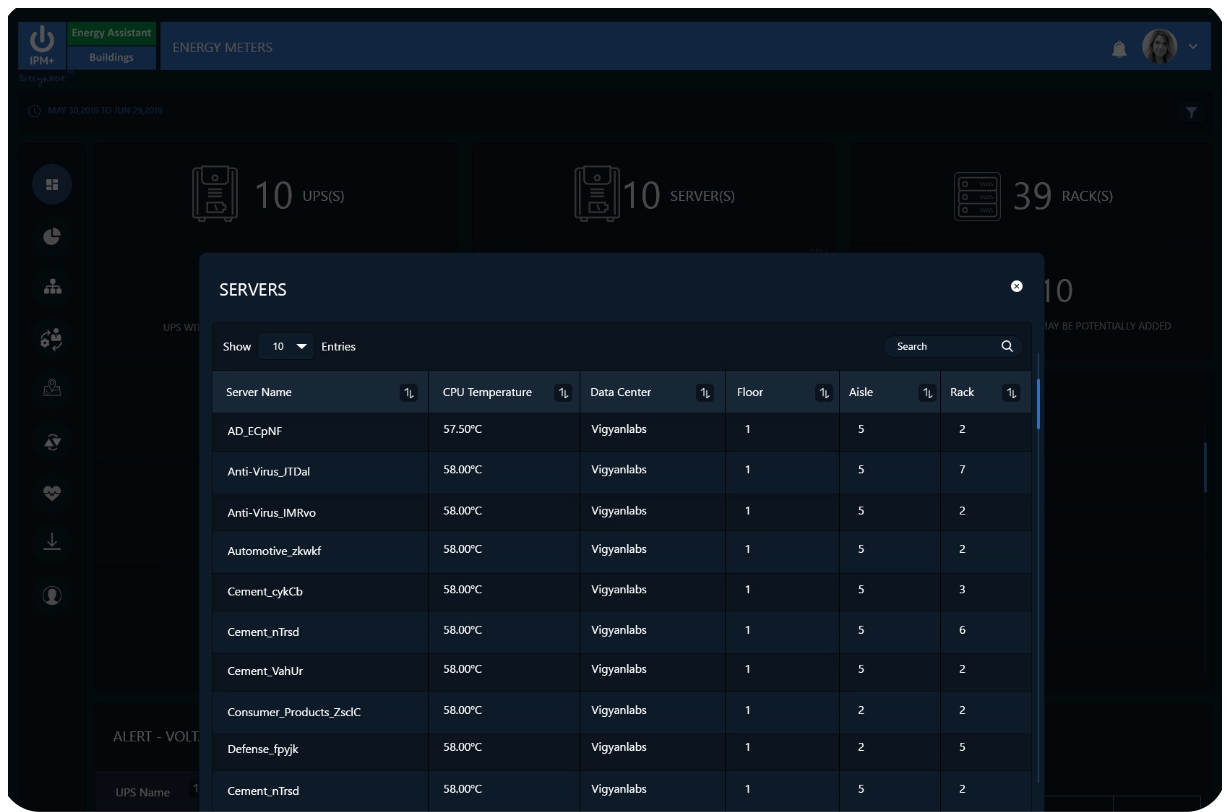The image size is (1227, 812).
Task: Sort by Server Name column arrows
Action: click(408, 393)
